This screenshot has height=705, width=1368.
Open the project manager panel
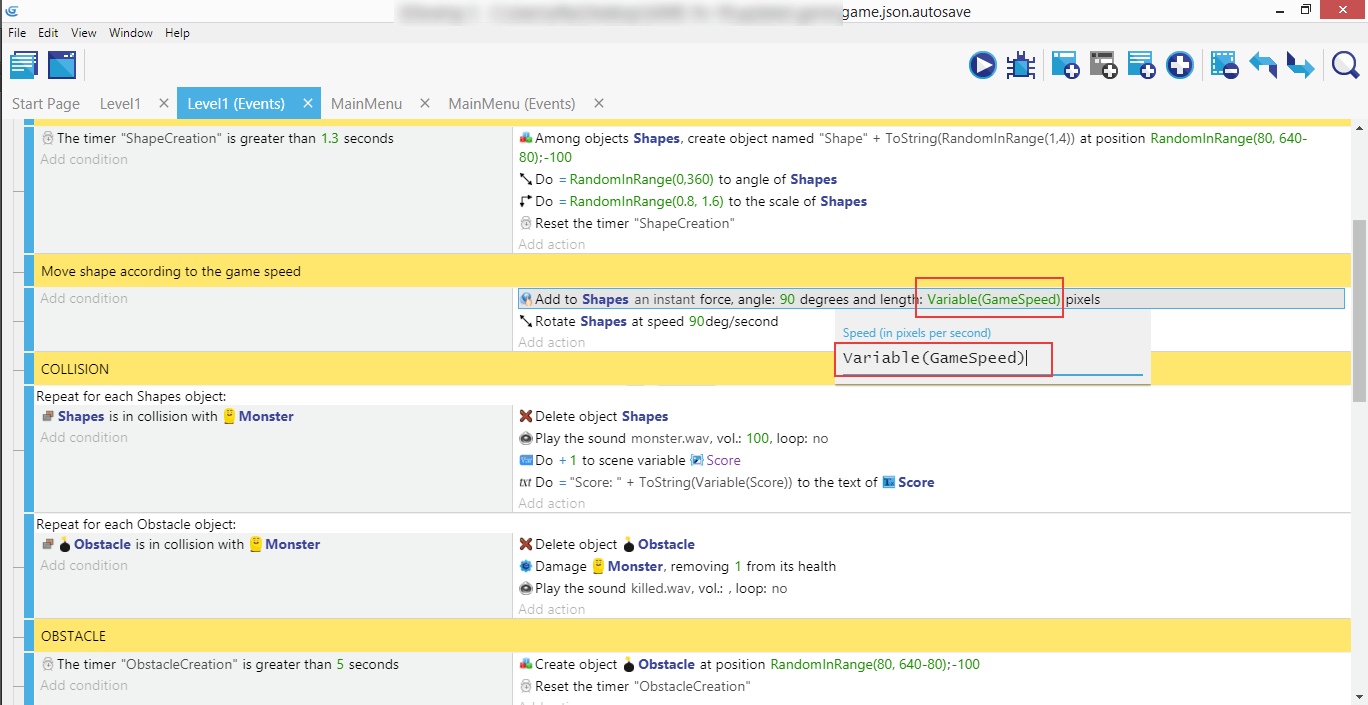coord(24,66)
